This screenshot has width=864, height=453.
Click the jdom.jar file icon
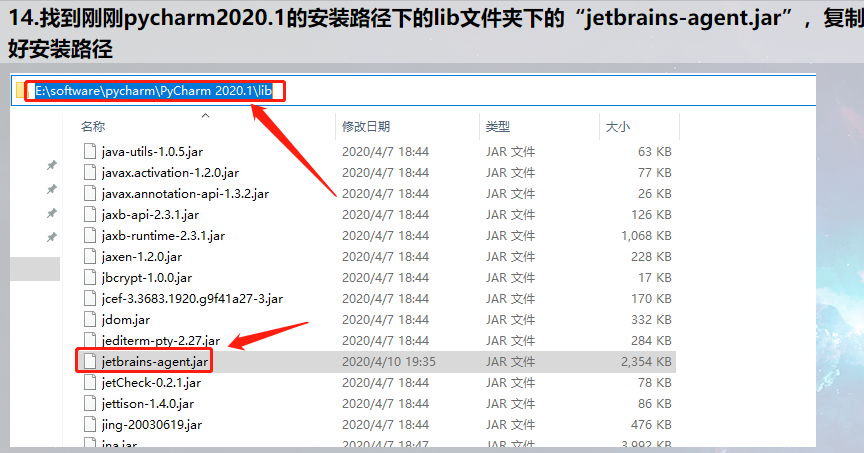pos(90,319)
